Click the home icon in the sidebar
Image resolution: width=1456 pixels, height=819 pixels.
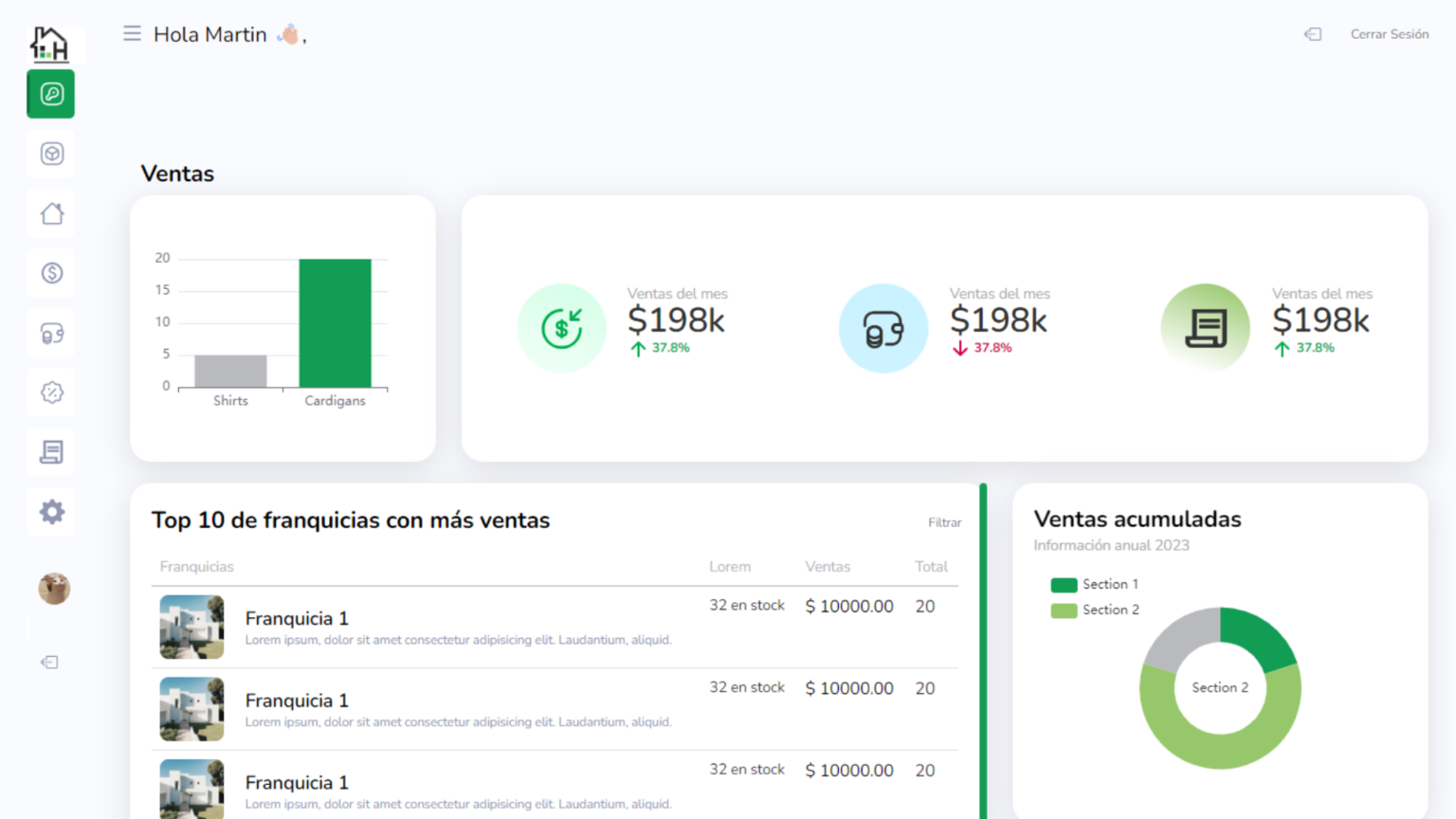pyautogui.click(x=50, y=212)
